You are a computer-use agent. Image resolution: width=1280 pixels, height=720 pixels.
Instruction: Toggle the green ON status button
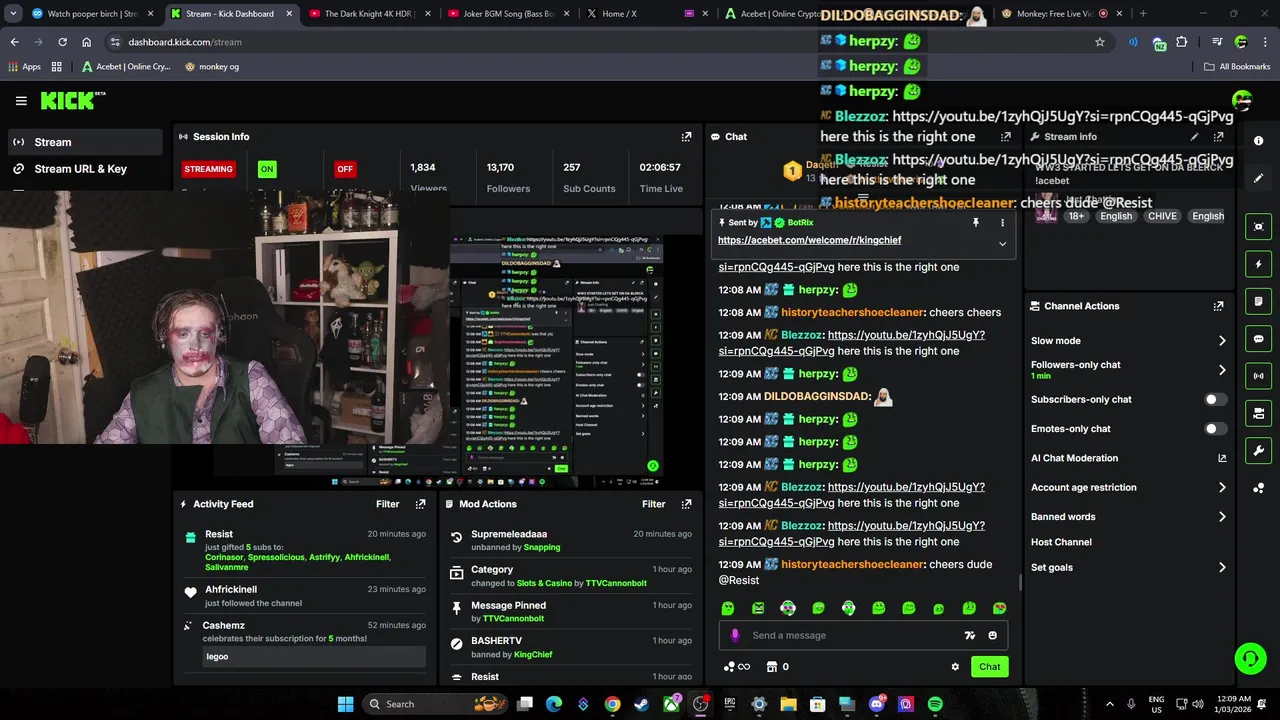click(267, 169)
